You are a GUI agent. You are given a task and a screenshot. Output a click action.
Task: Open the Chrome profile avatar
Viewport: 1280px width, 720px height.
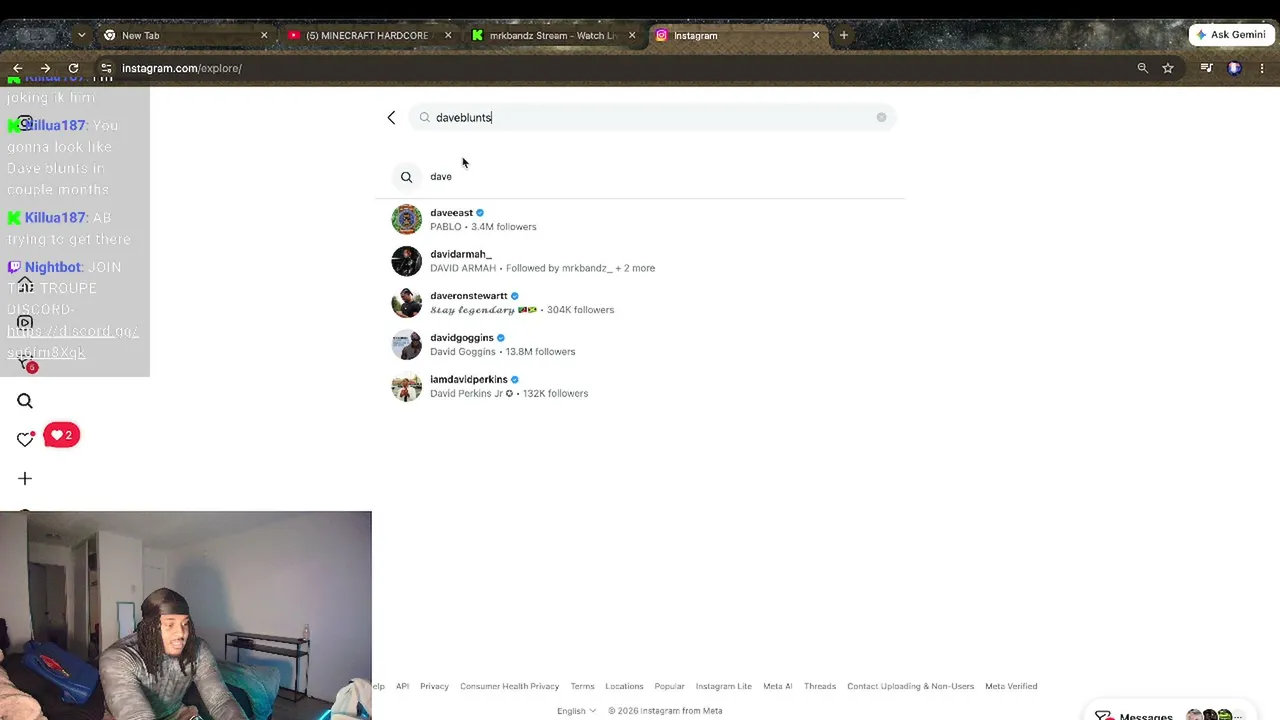pyautogui.click(x=1234, y=68)
